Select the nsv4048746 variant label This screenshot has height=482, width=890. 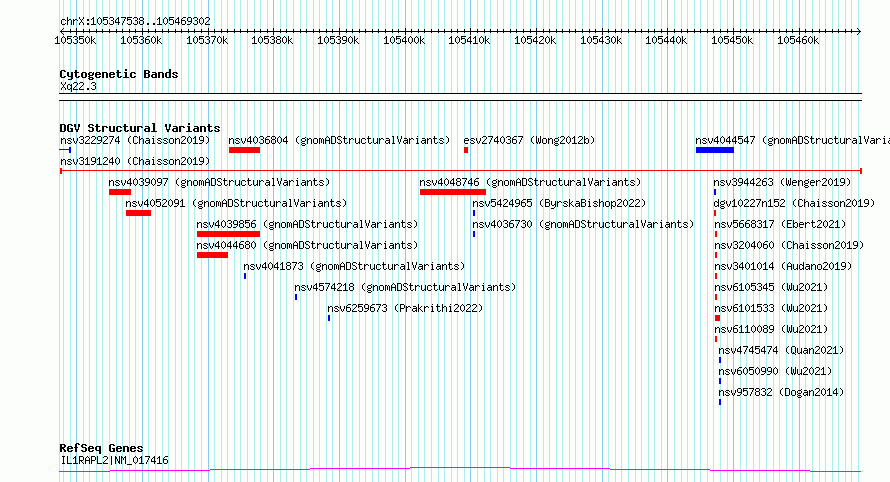(530, 182)
